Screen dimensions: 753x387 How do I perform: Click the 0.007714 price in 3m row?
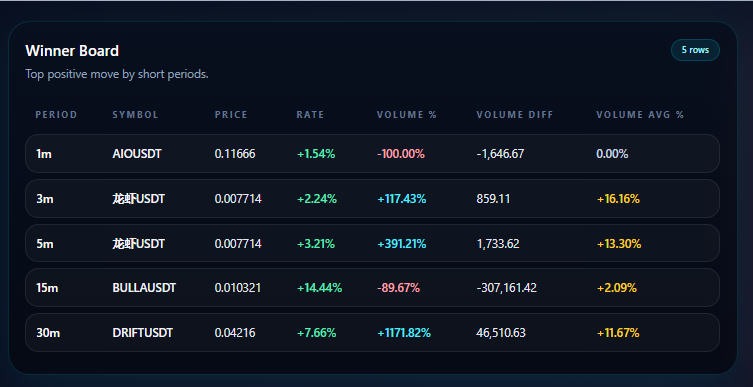(x=238, y=199)
